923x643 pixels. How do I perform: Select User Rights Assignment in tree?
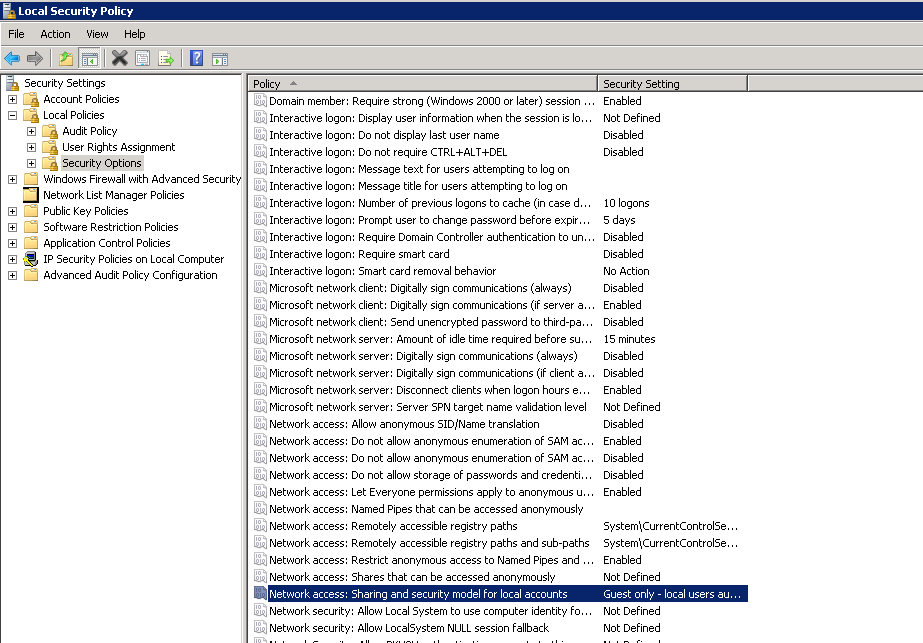(x=118, y=147)
